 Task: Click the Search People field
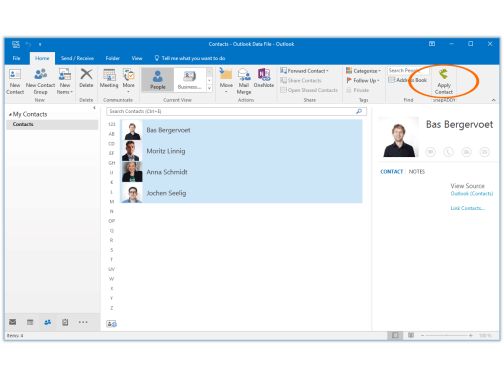coord(408,71)
